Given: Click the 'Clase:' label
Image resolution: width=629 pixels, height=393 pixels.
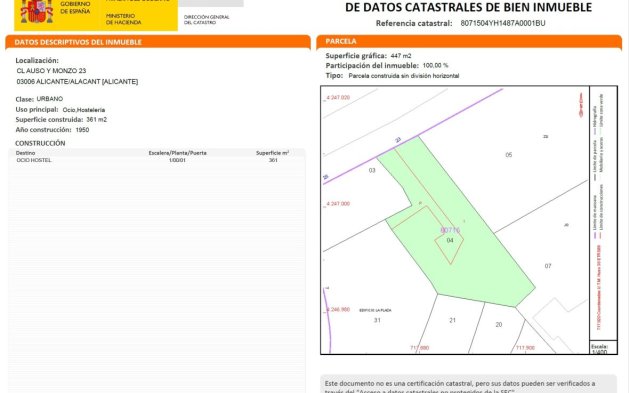Looking at the screenshot, I should coord(24,99).
